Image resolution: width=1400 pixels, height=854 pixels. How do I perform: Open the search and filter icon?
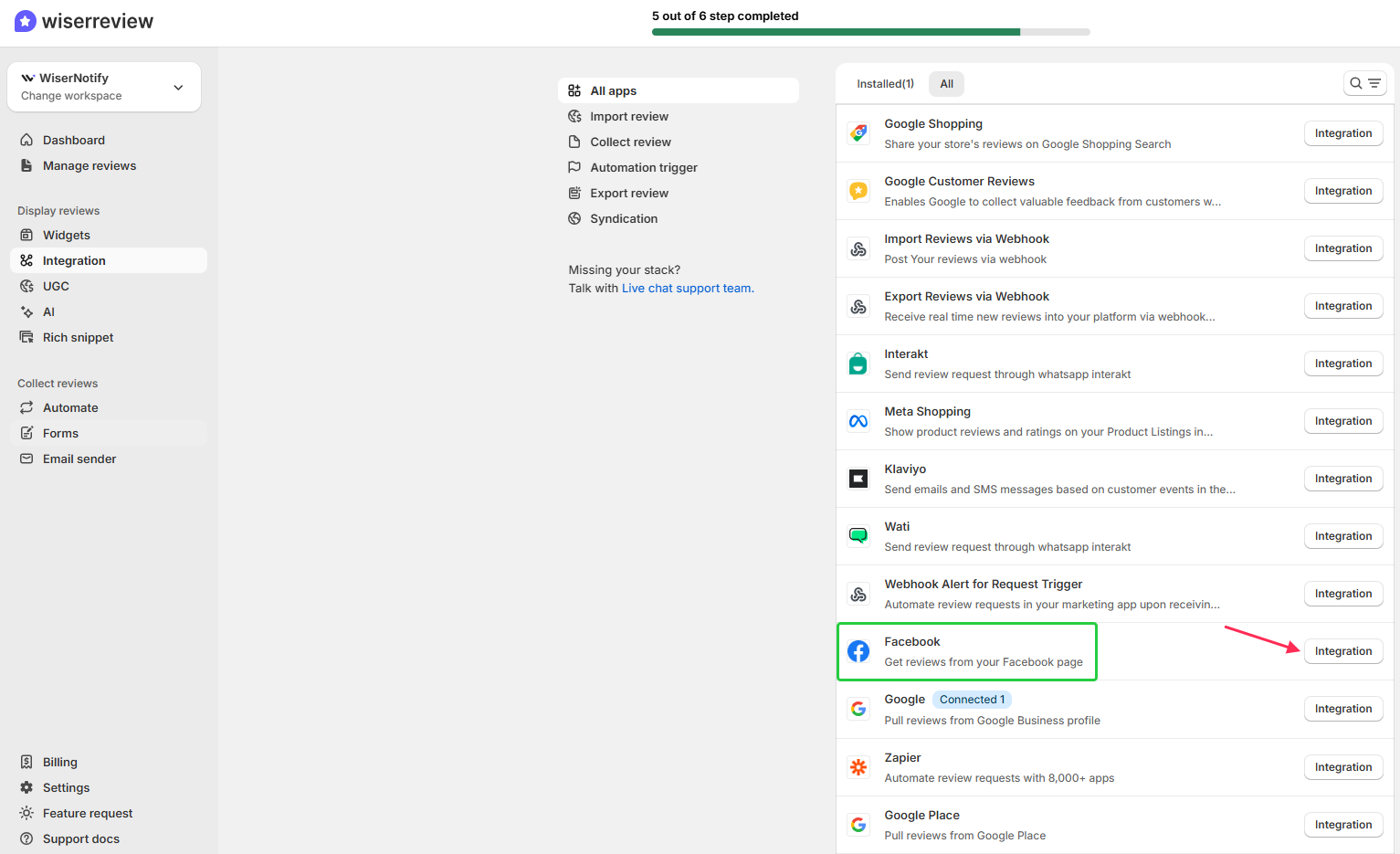(1364, 83)
